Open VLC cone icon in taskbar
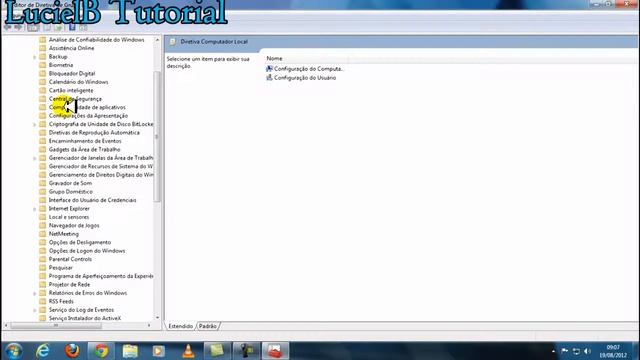 (188, 351)
